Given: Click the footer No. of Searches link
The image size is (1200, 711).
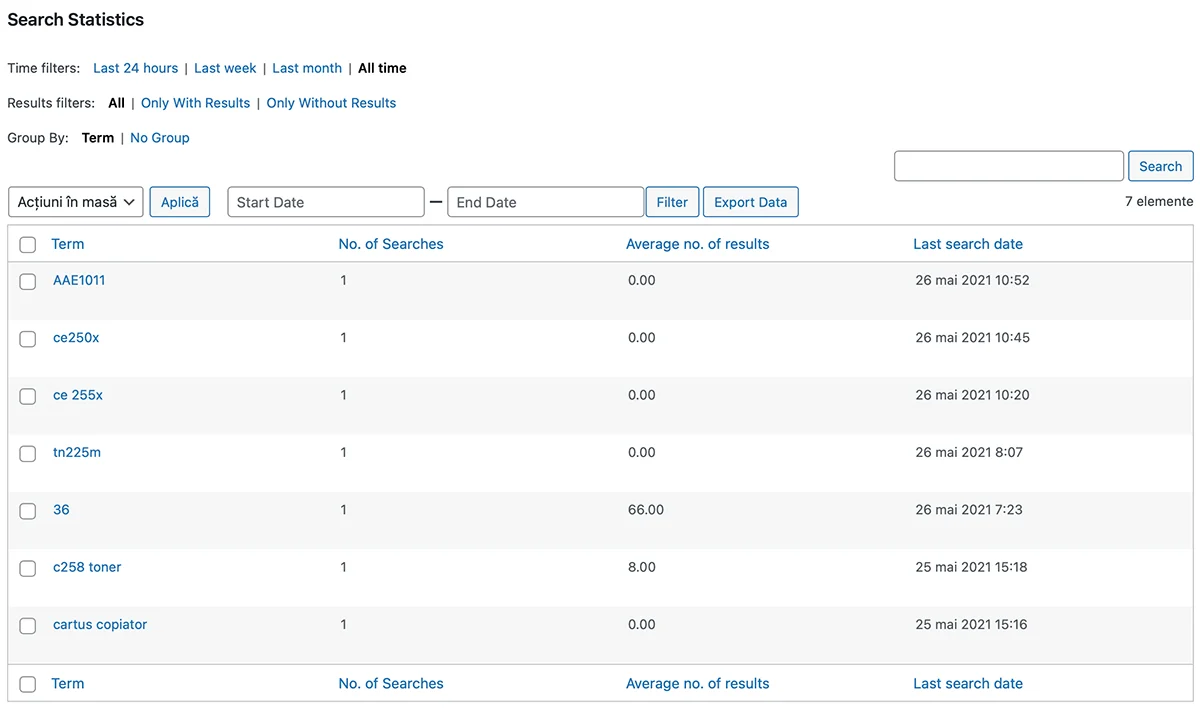Looking at the screenshot, I should click(391, 684).
